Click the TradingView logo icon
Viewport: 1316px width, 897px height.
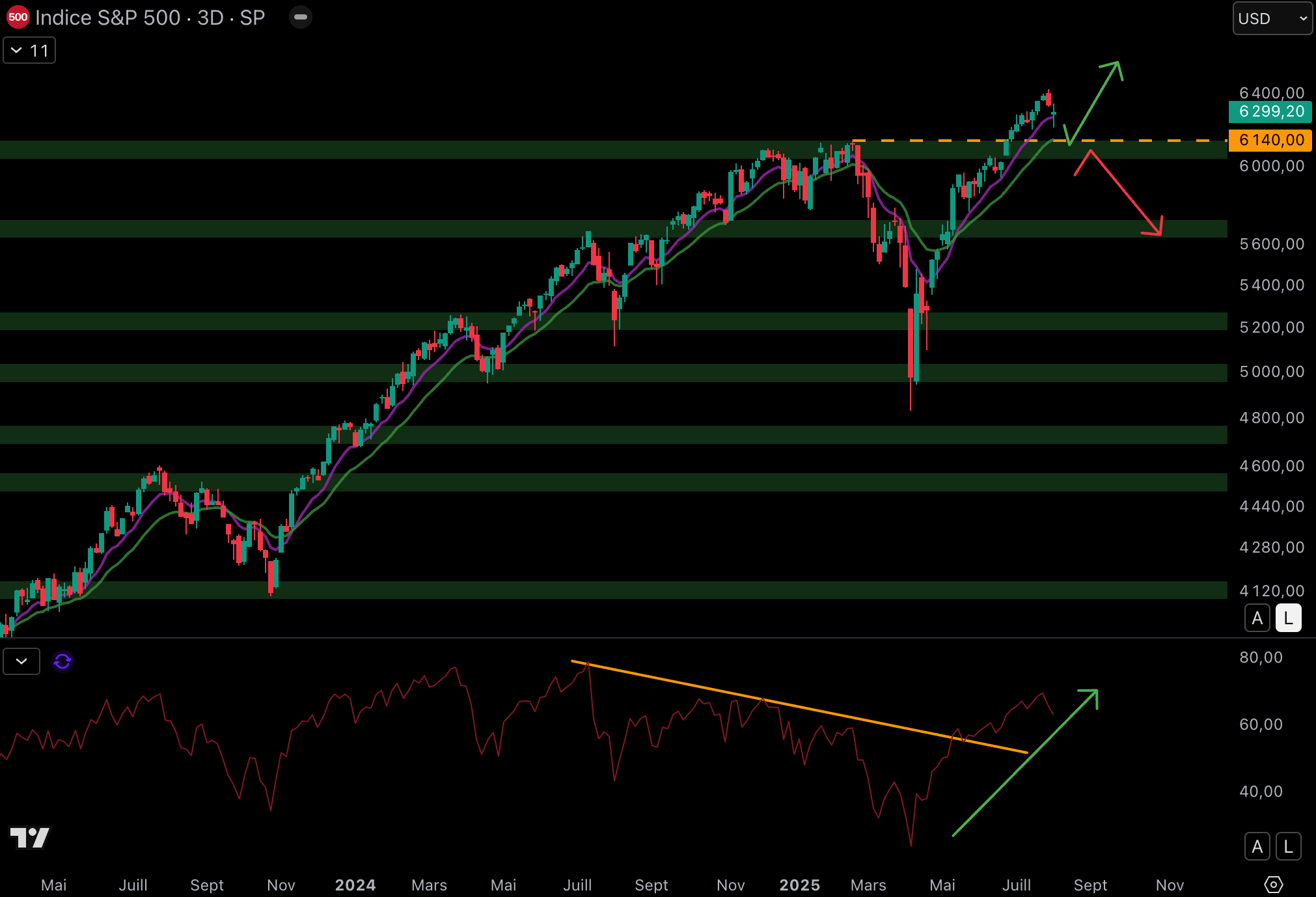point(30,837)
